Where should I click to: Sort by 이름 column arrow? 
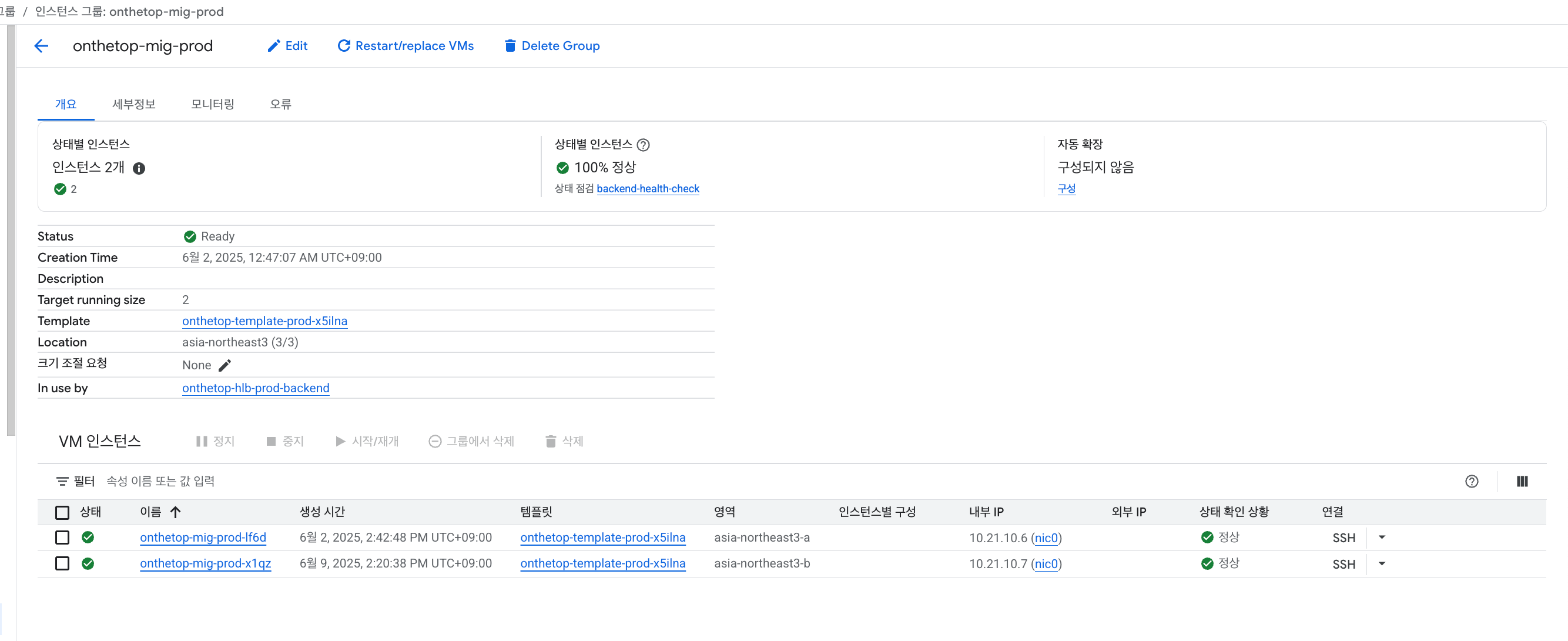pos(175,512)
